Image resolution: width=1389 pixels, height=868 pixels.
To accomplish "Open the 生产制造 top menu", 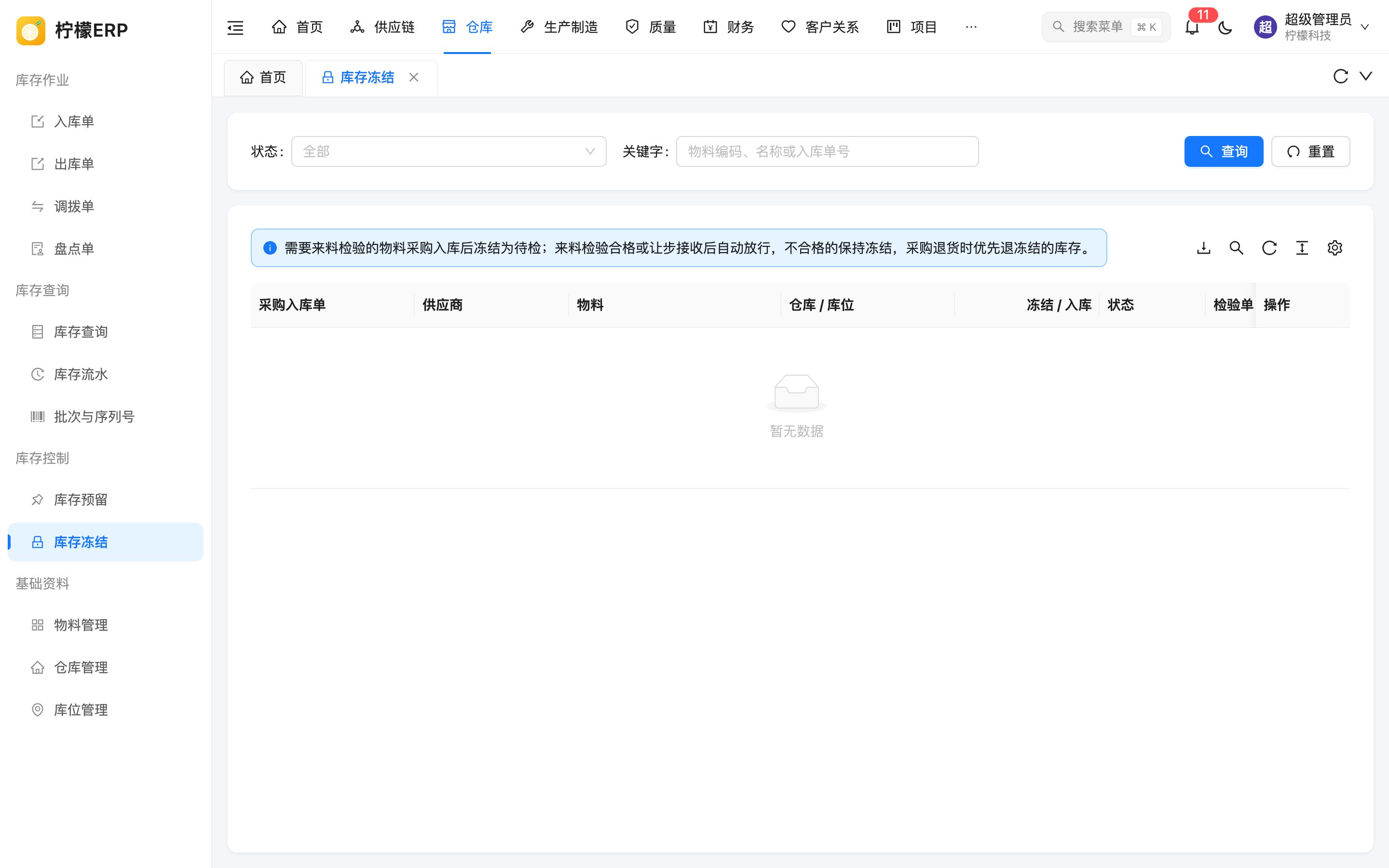I will [x=559, y=27].
